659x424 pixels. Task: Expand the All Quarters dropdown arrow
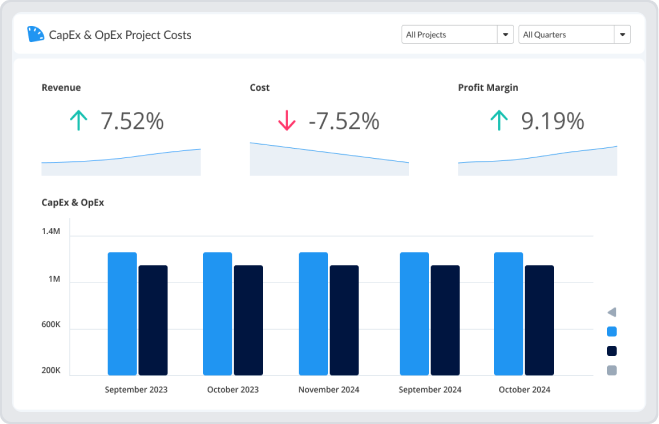pyautogui.click(x=622, y=34)
